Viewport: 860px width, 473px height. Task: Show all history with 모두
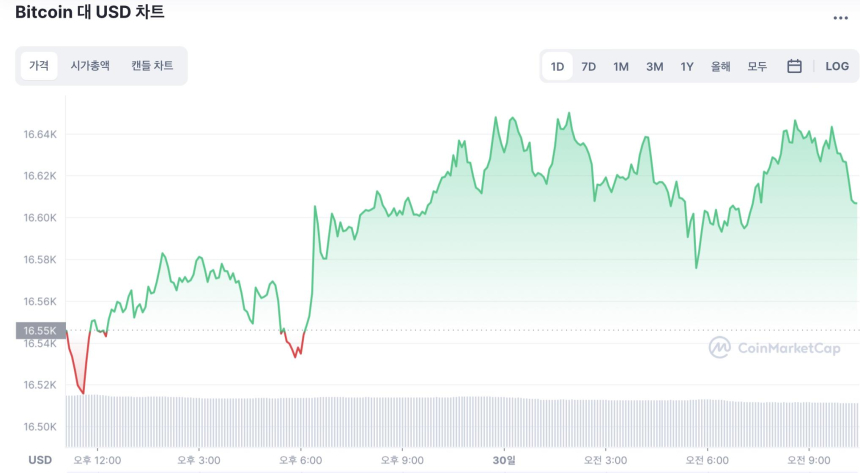coord(757,66)
